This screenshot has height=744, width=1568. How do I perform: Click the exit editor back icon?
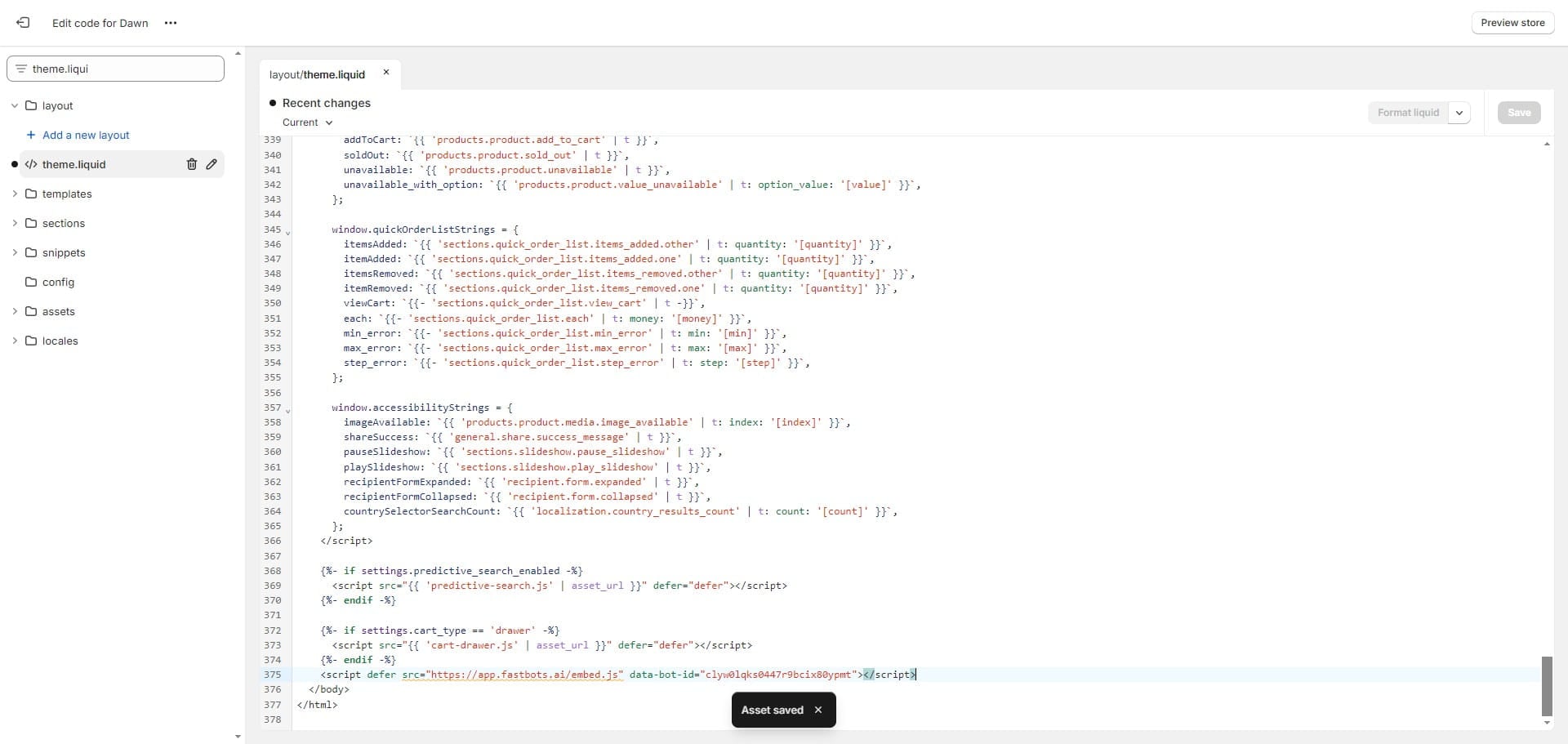point(23,23)
